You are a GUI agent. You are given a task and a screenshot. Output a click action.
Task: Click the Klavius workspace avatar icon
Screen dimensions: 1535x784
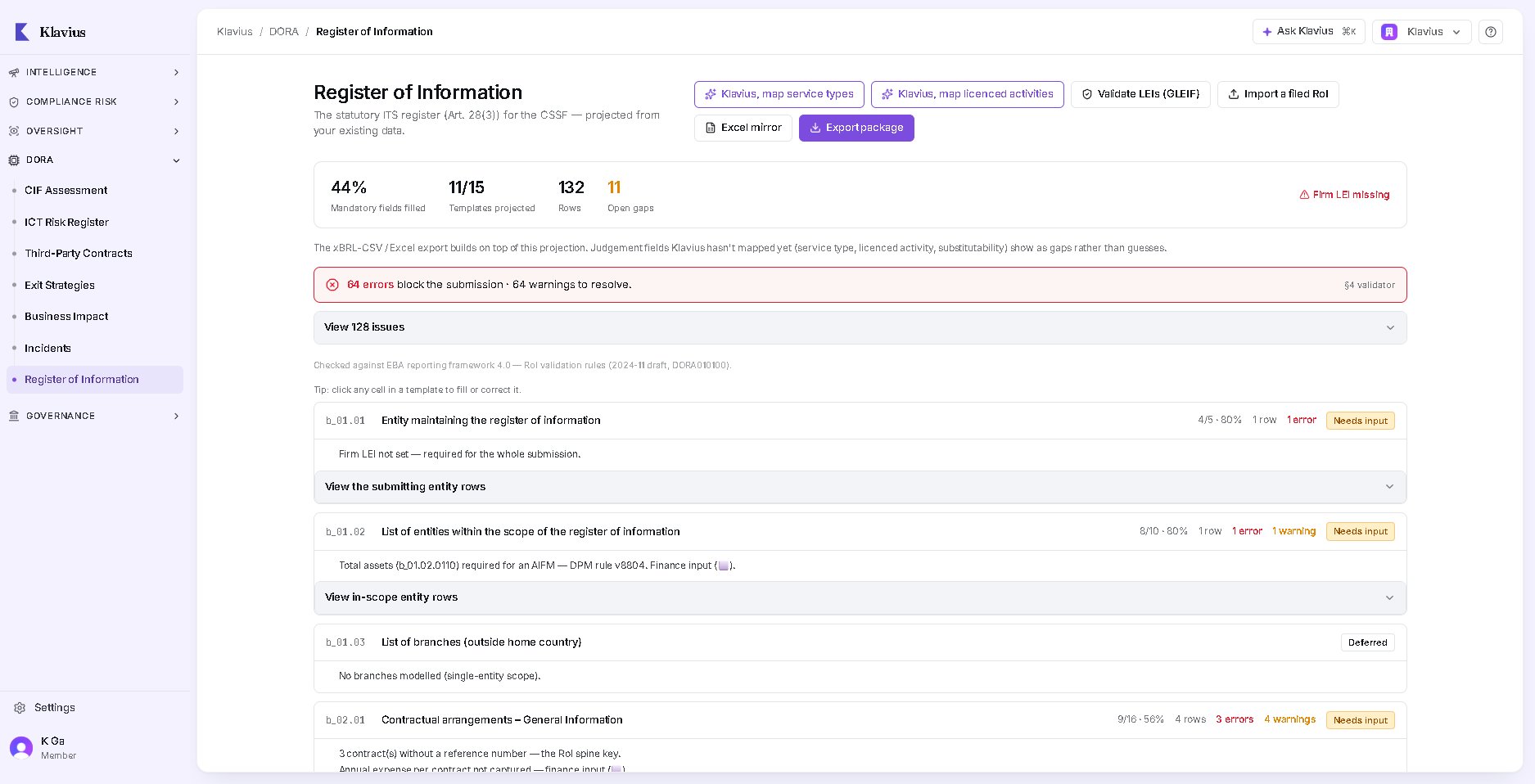coord(1389,32)
